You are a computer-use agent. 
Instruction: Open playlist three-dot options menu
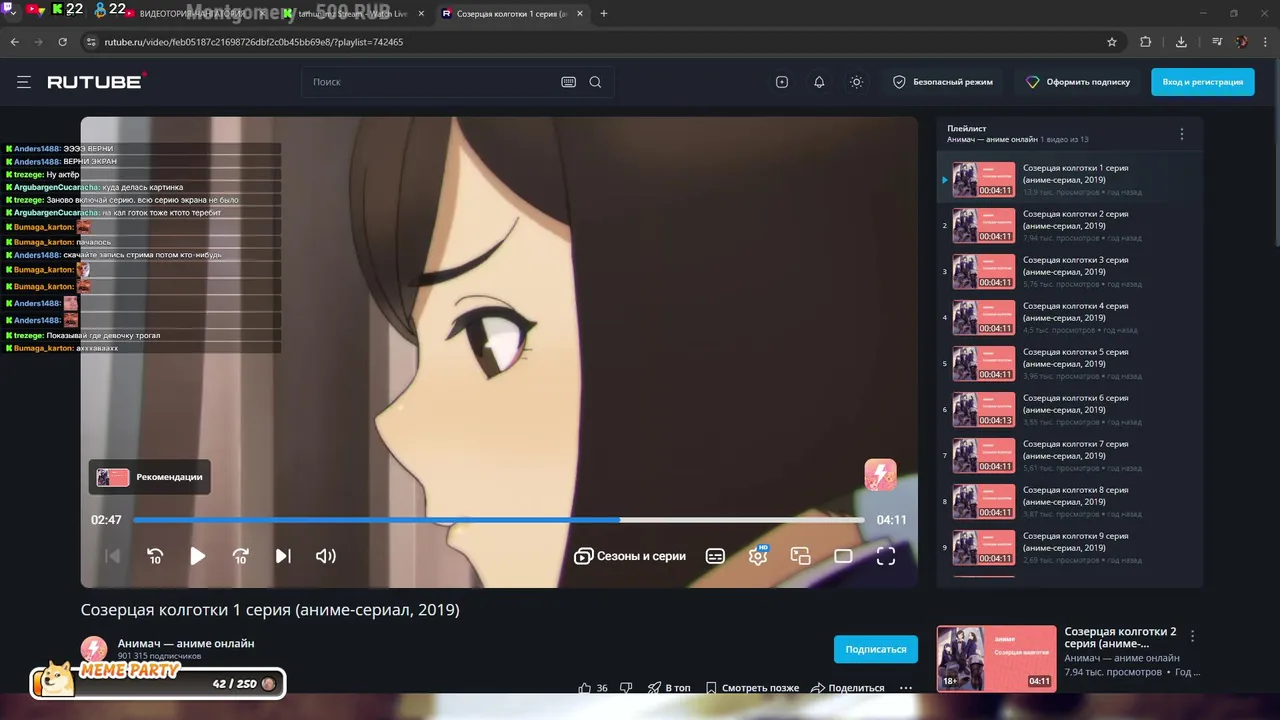(x=1181, y=134)
